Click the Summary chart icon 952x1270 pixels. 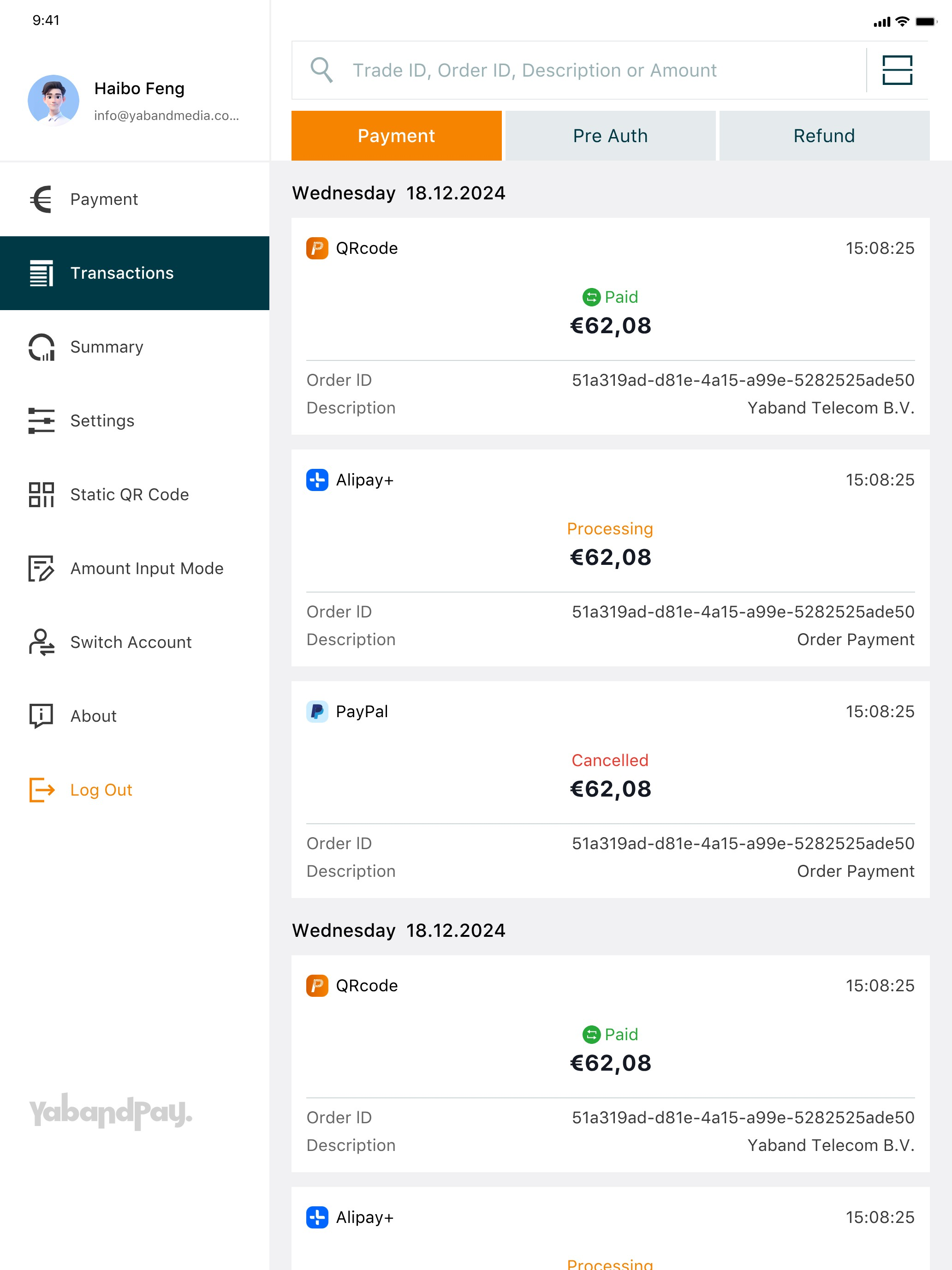point(42,347)
